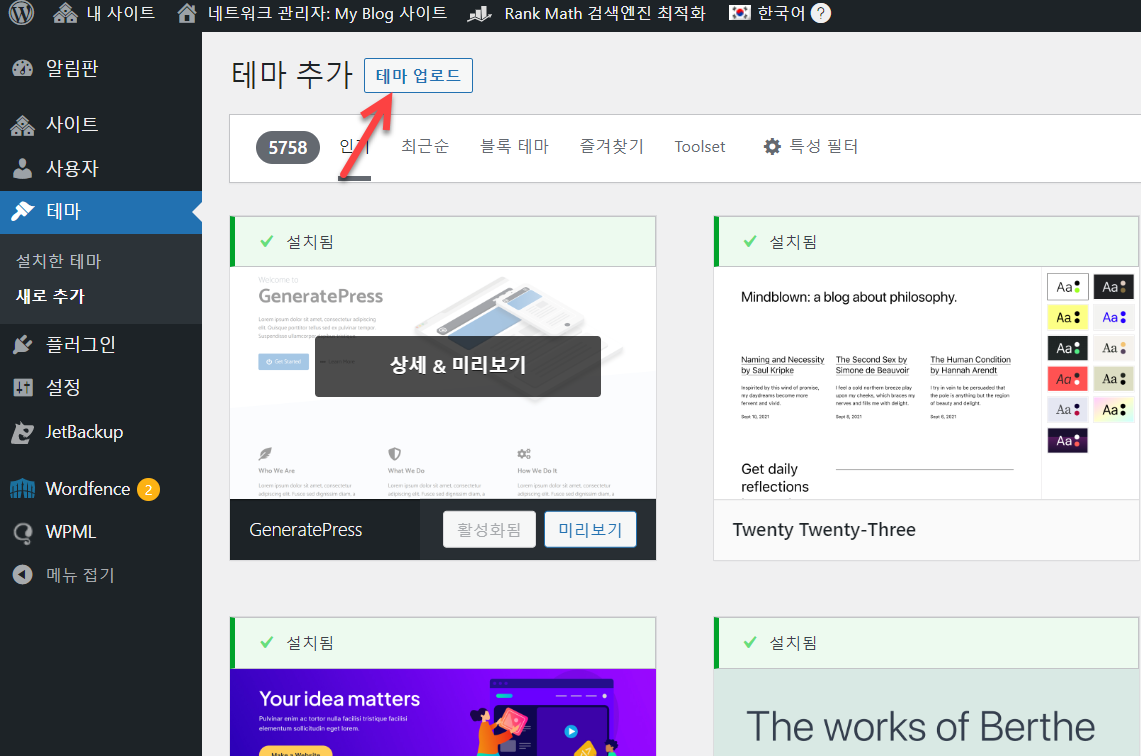Screen dimensions: 1141x756
Task: Click the GeneratePress theme name
Action: pyautogui.click(x=306, y=530)
